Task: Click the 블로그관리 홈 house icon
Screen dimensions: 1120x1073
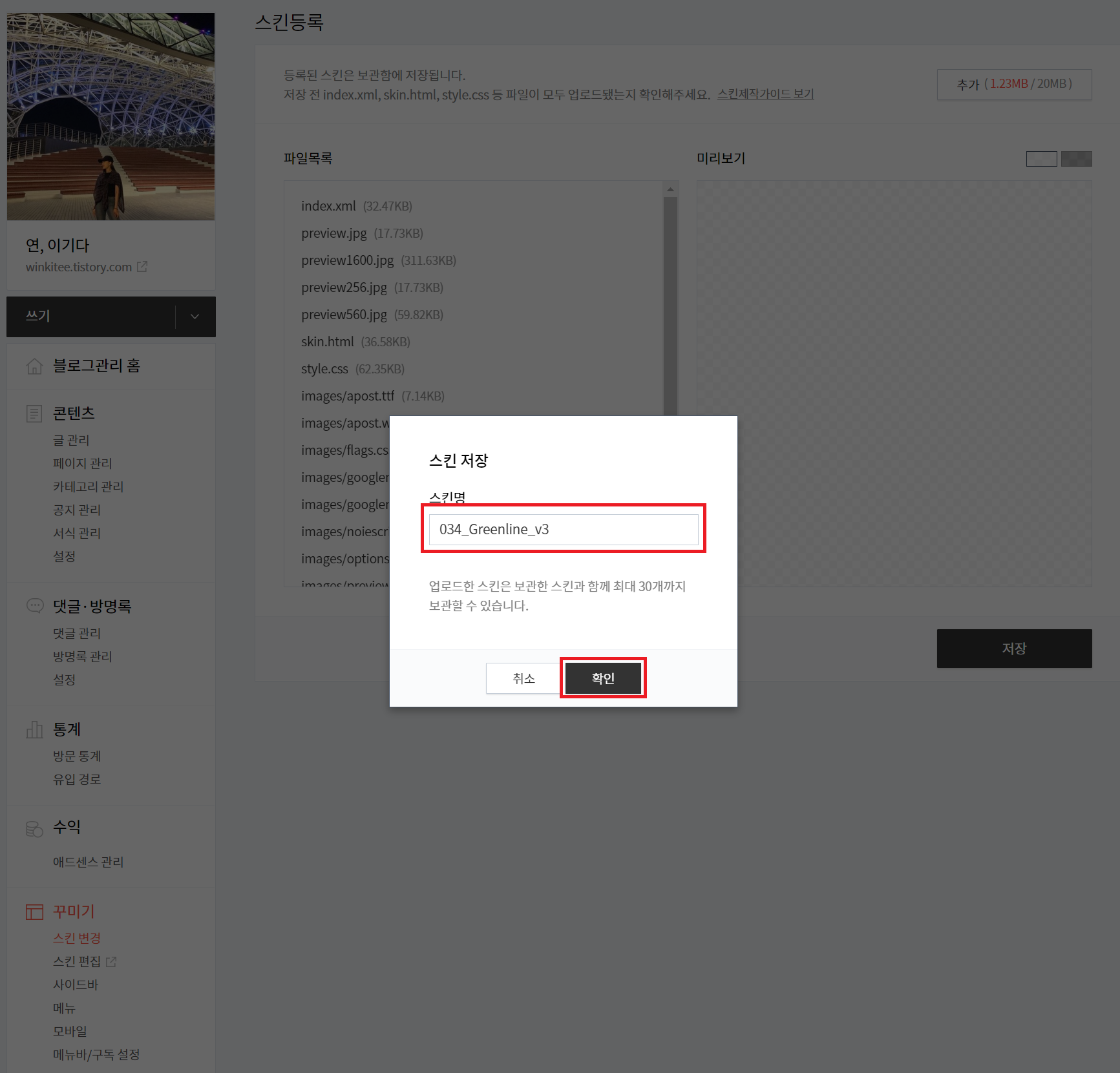Action: coord(34,366)
